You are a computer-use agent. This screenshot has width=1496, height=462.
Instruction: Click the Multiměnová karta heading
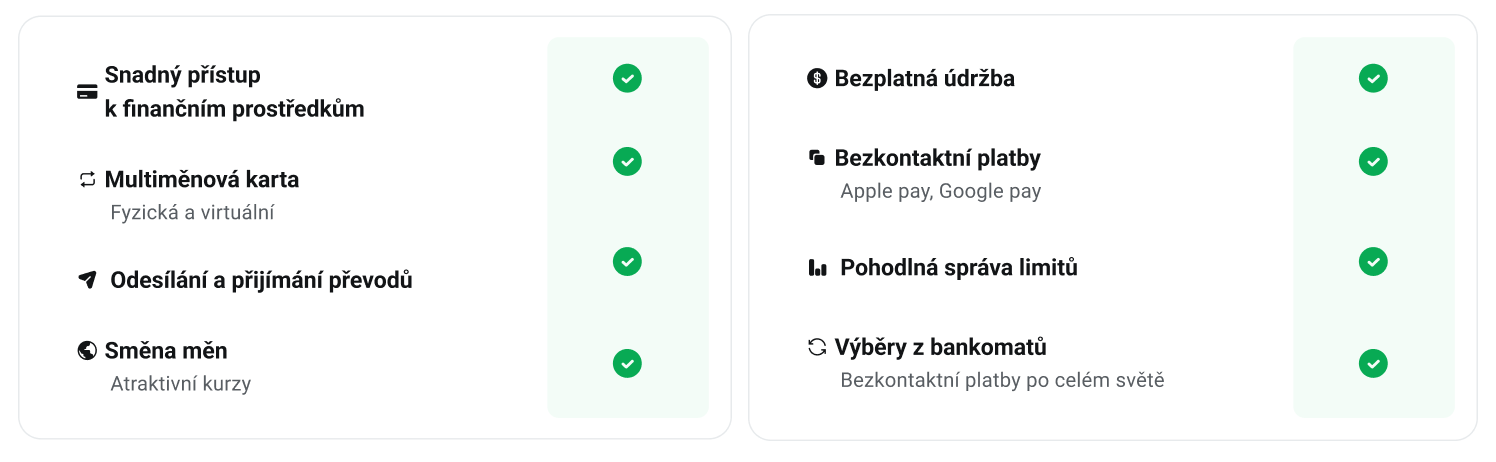tap(202, 180)
